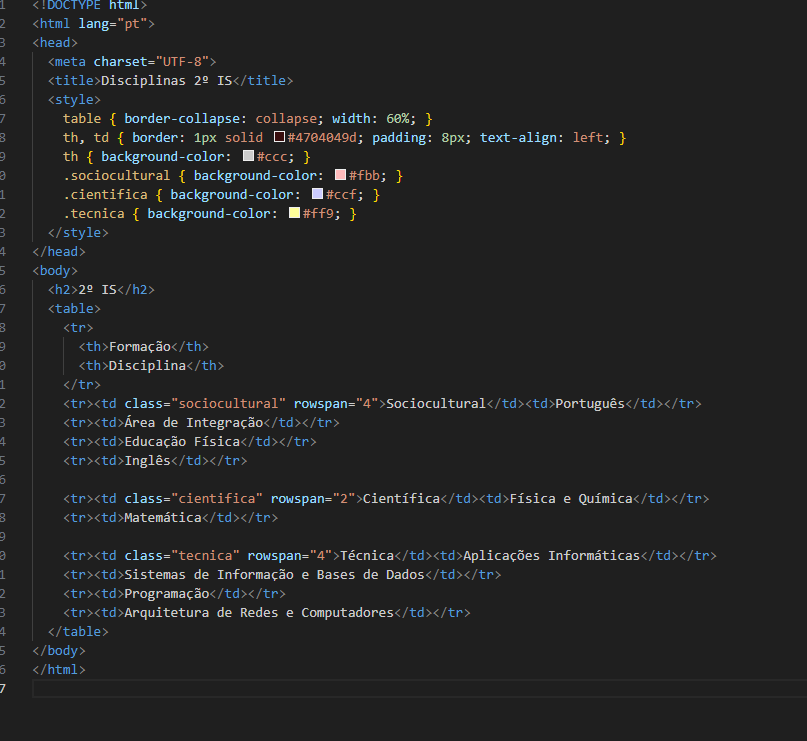Click the 'Aplicações Informáticas' cell text
The image size is (807, 741).
pos(551,556)
